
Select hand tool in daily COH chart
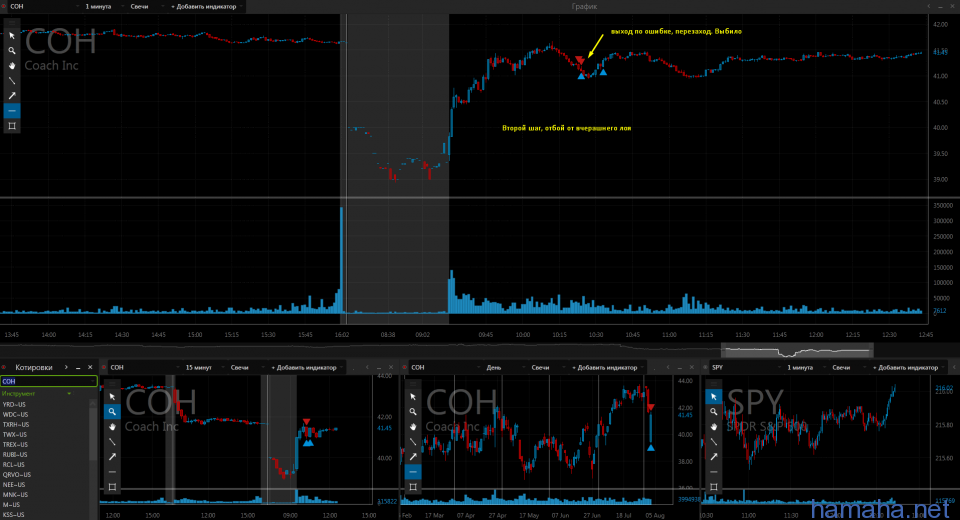point(413,427)
